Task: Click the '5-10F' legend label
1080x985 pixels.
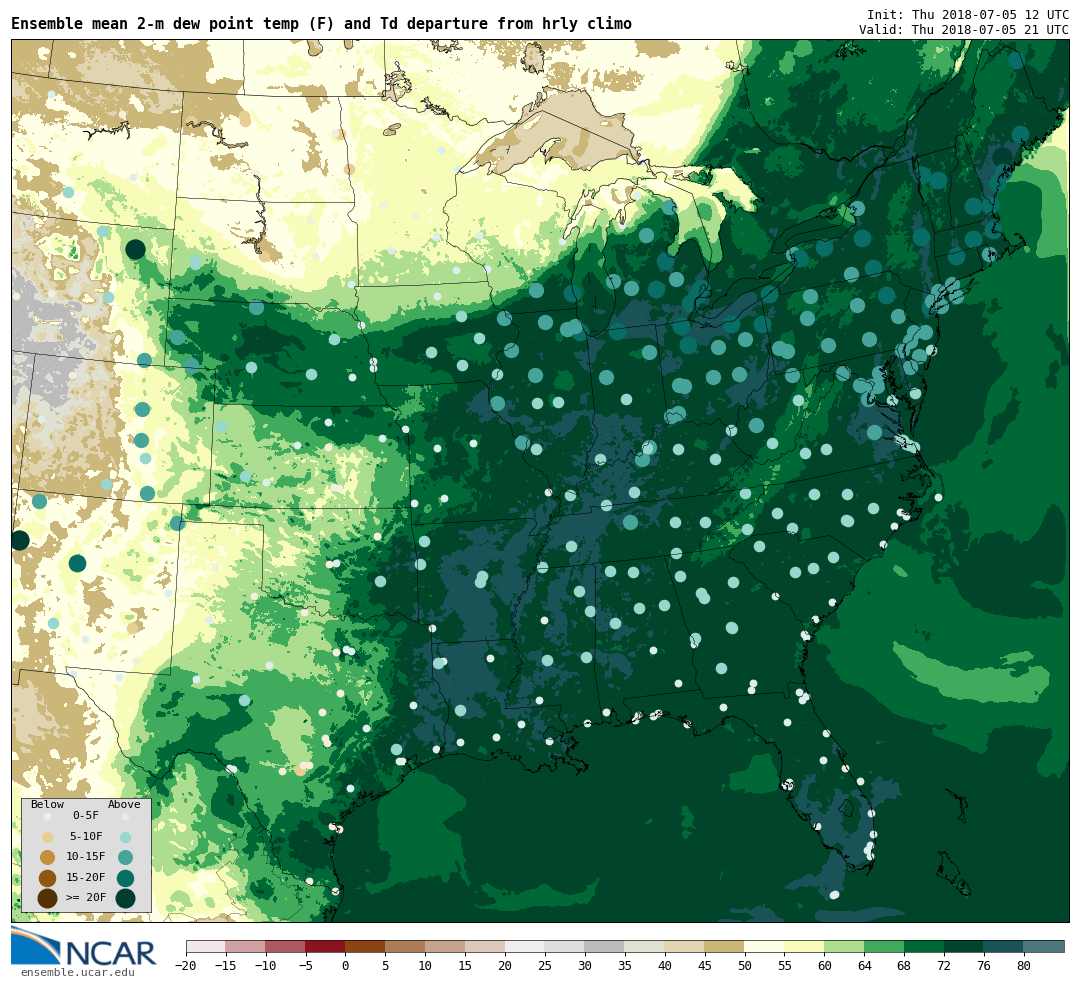Action: tap(86, 836)
